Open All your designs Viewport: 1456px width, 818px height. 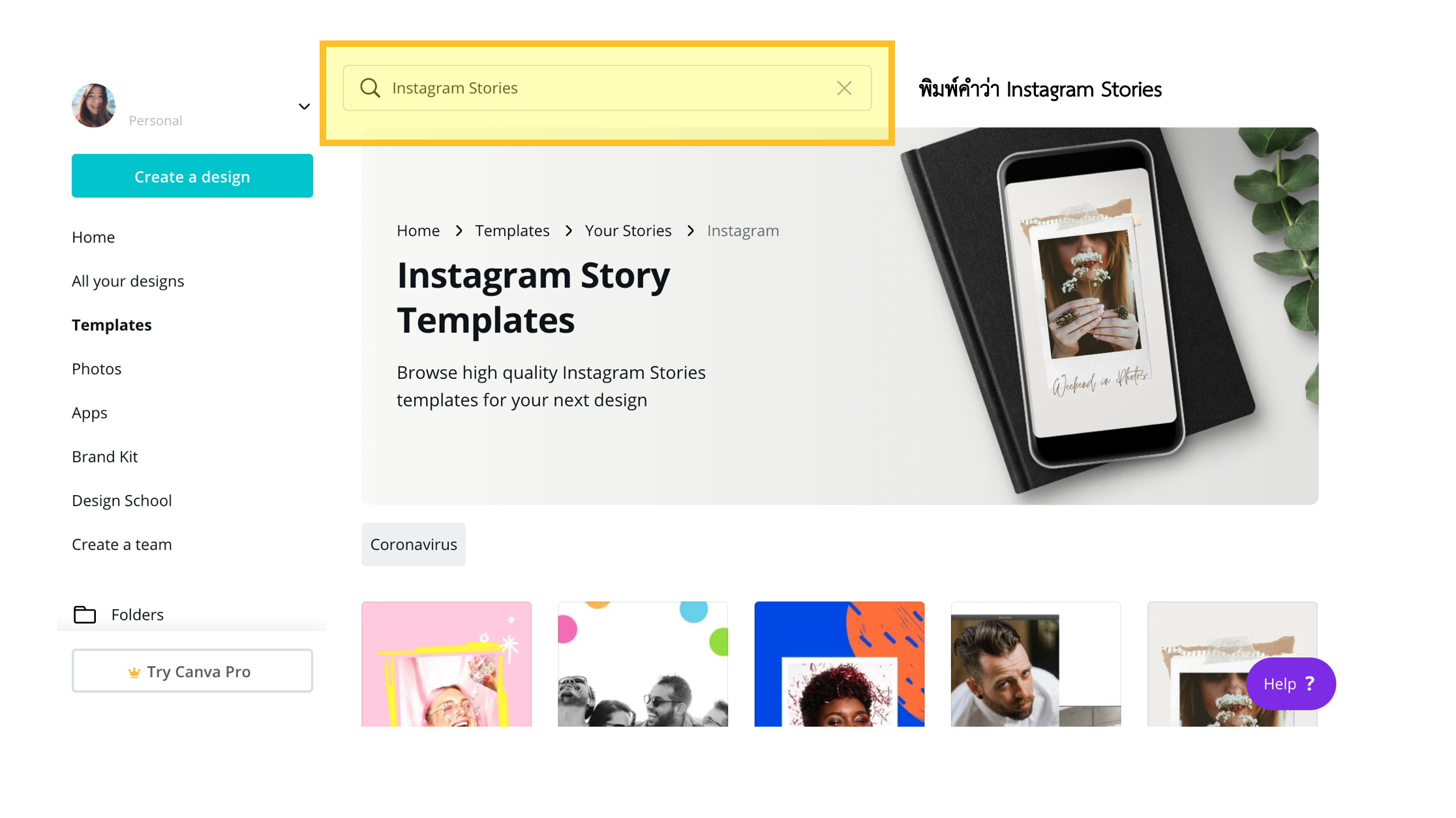click(x=128, y=281)
